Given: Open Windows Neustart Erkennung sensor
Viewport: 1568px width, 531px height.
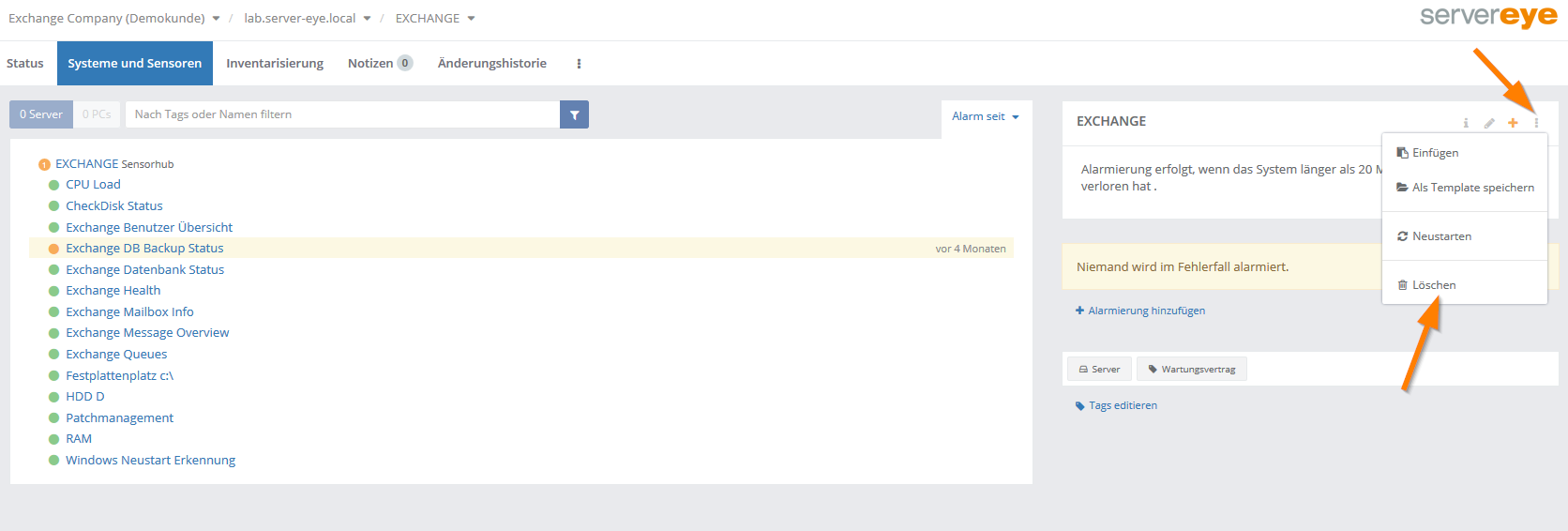Looking at the screenshot, I should click(x=150, y=461).
